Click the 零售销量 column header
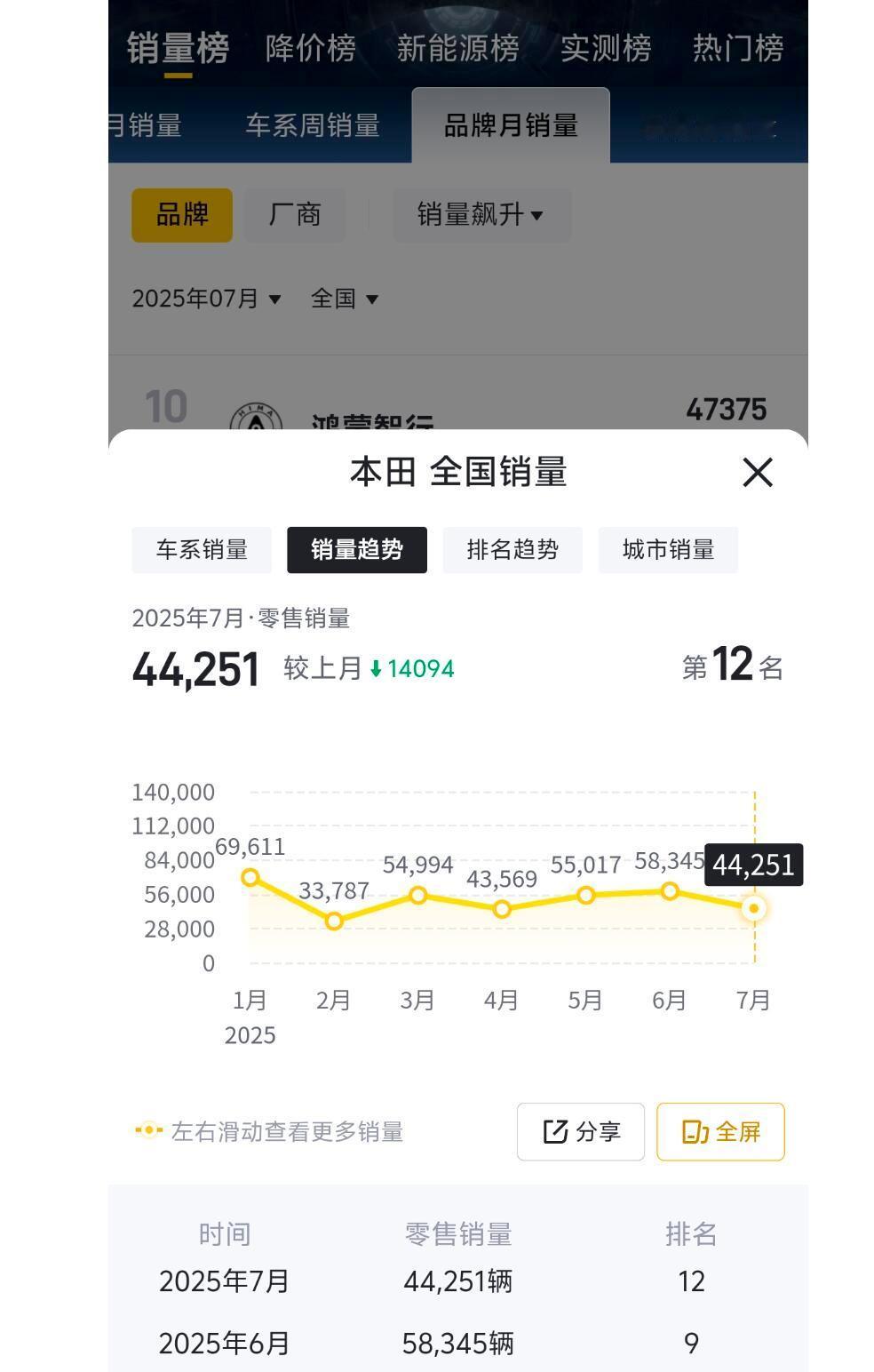This screenshot has width=874, height=1372. tap(458, 1234)
